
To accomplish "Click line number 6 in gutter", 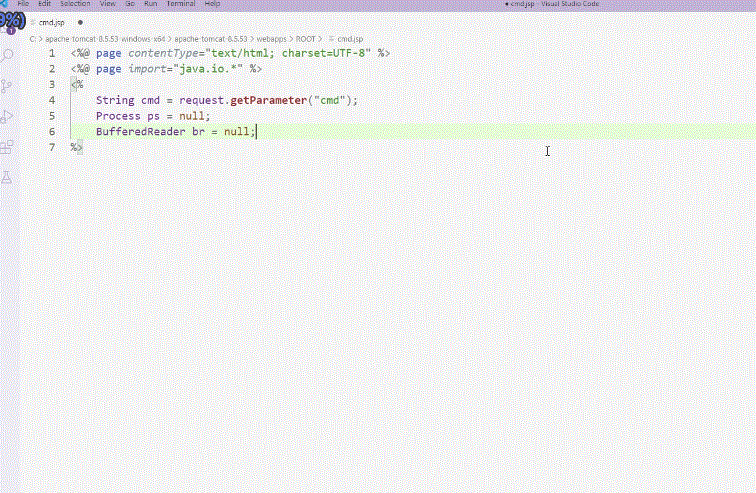I will [52, 132].
